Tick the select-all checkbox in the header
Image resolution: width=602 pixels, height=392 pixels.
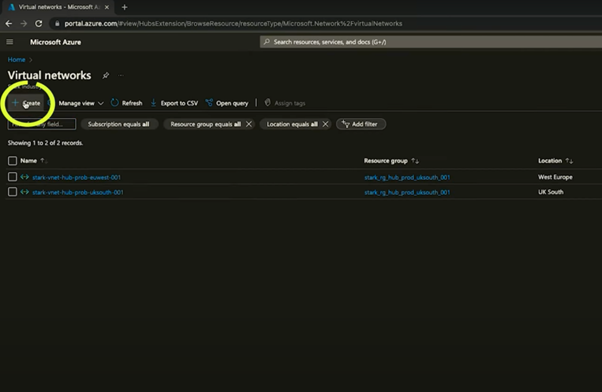pos(12,160)
